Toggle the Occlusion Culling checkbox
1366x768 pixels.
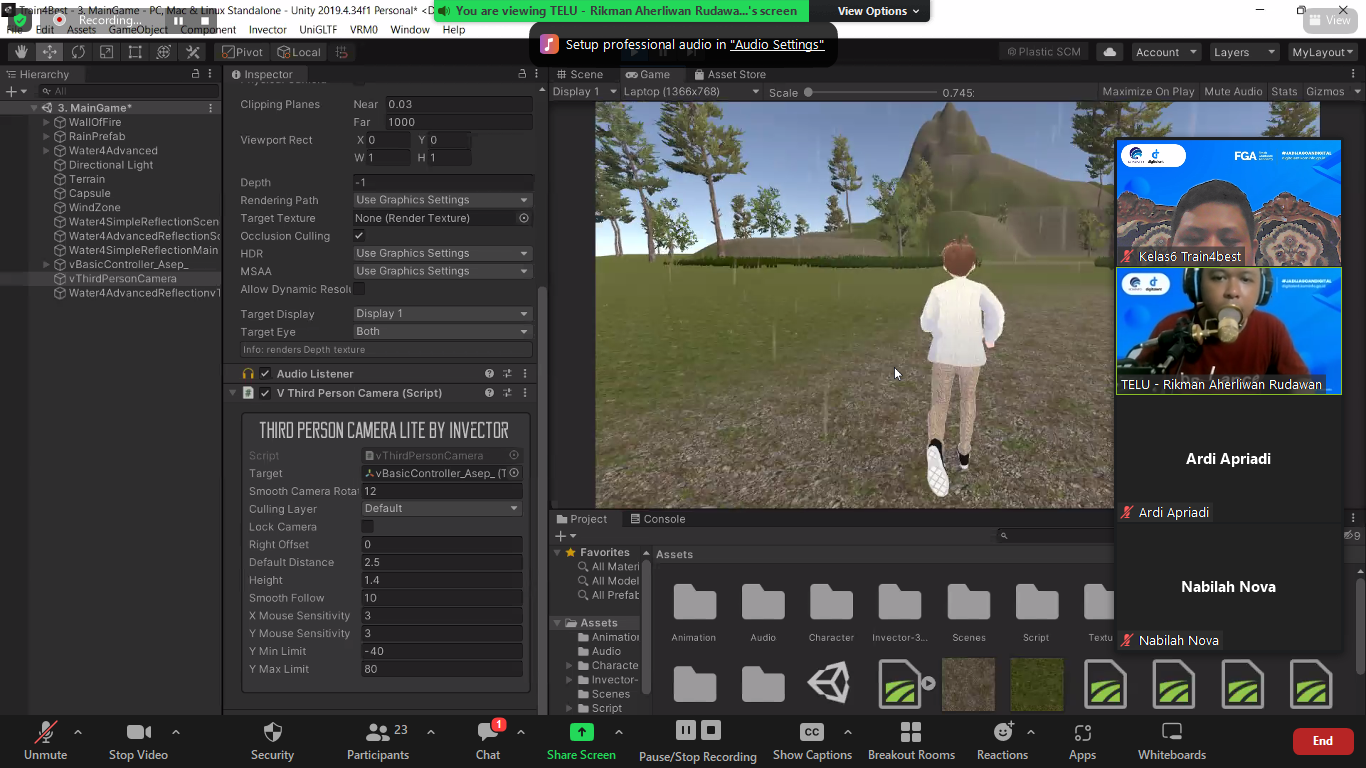[x=359, y=236]
